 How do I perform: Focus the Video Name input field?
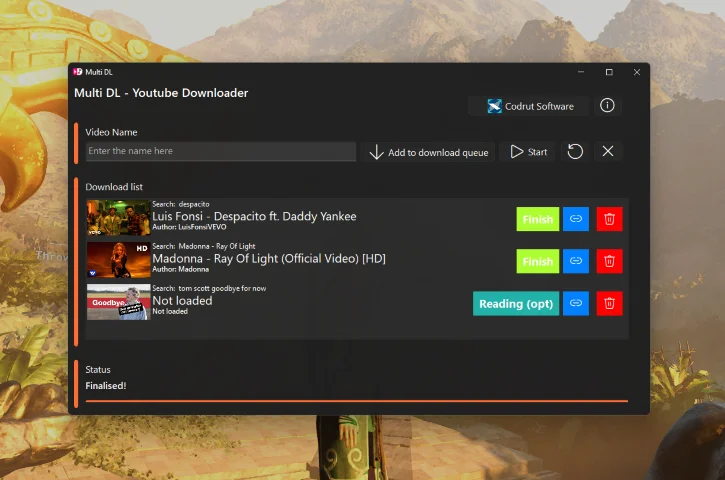(x=220, y=152)
